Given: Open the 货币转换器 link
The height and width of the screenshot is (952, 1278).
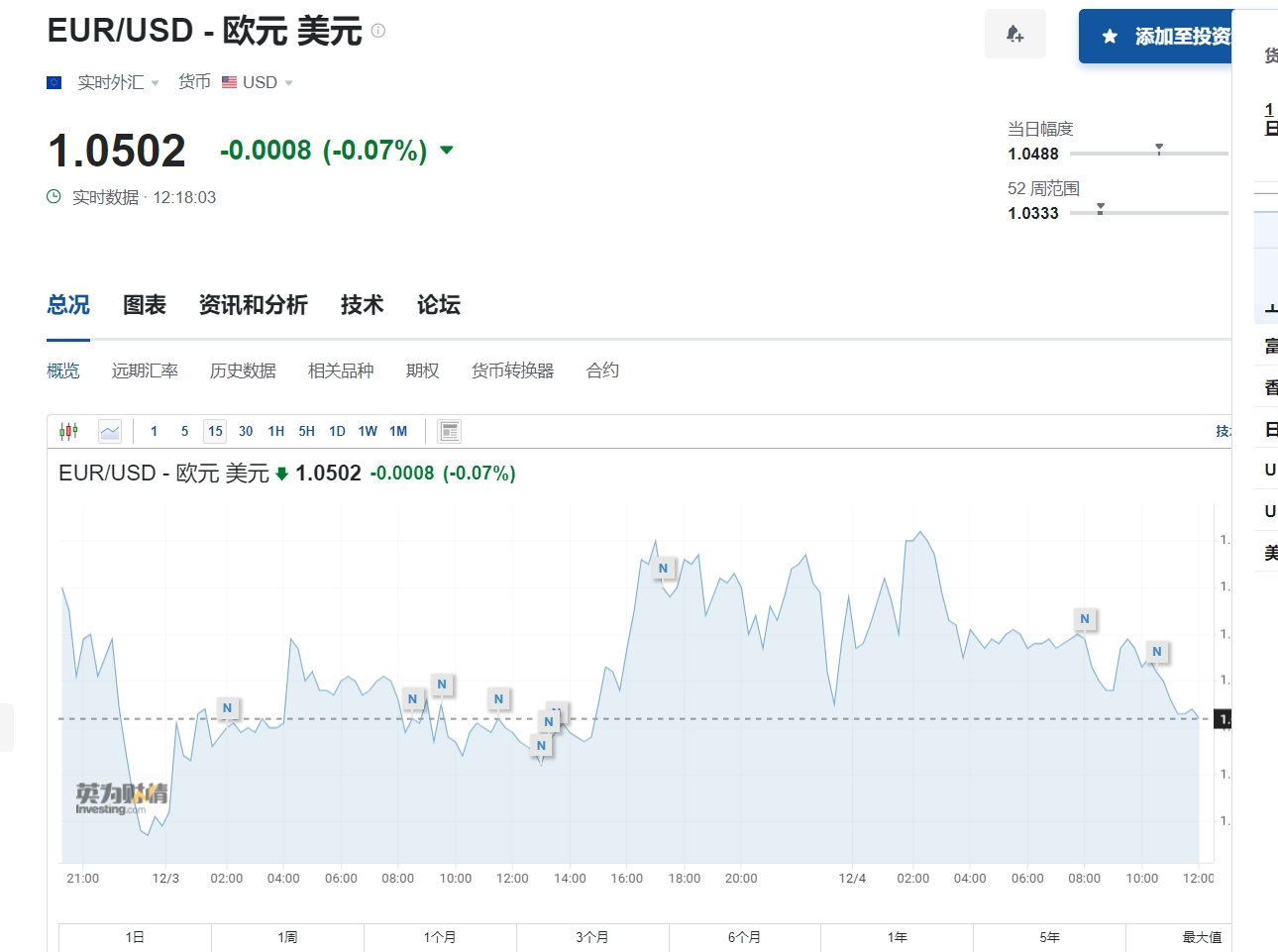Looking at the screenshot, I should [512, 370].
